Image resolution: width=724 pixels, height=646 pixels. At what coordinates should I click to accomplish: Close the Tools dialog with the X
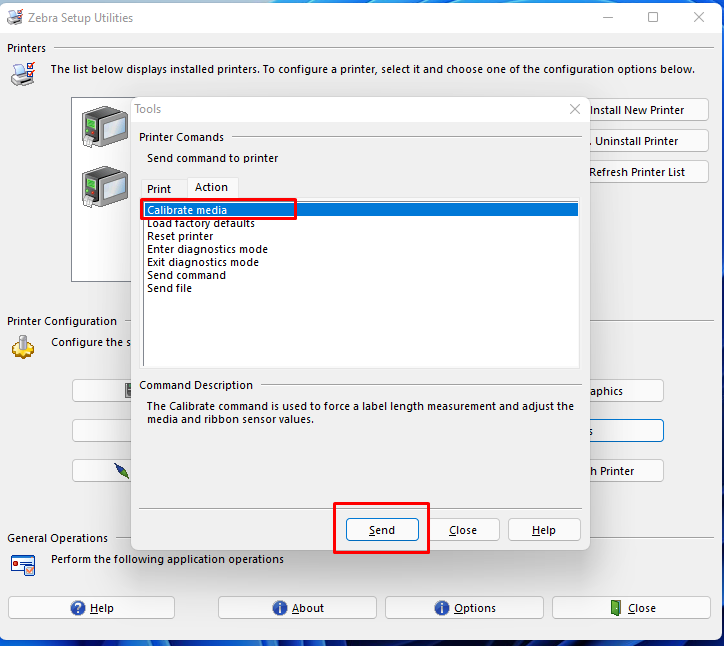tap(575, 109)
